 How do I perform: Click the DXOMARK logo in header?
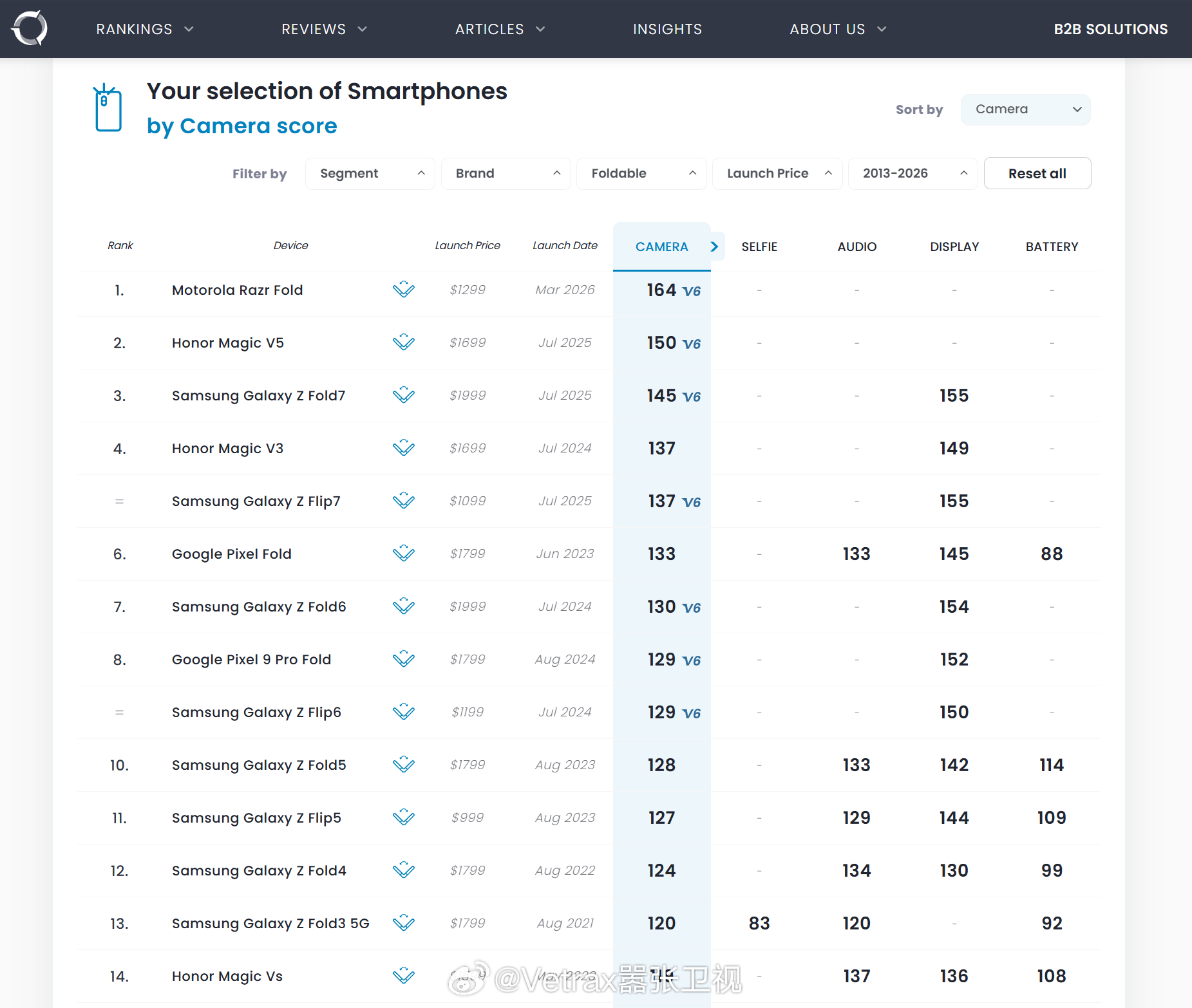pyautogui.click(x=30, y=29)
